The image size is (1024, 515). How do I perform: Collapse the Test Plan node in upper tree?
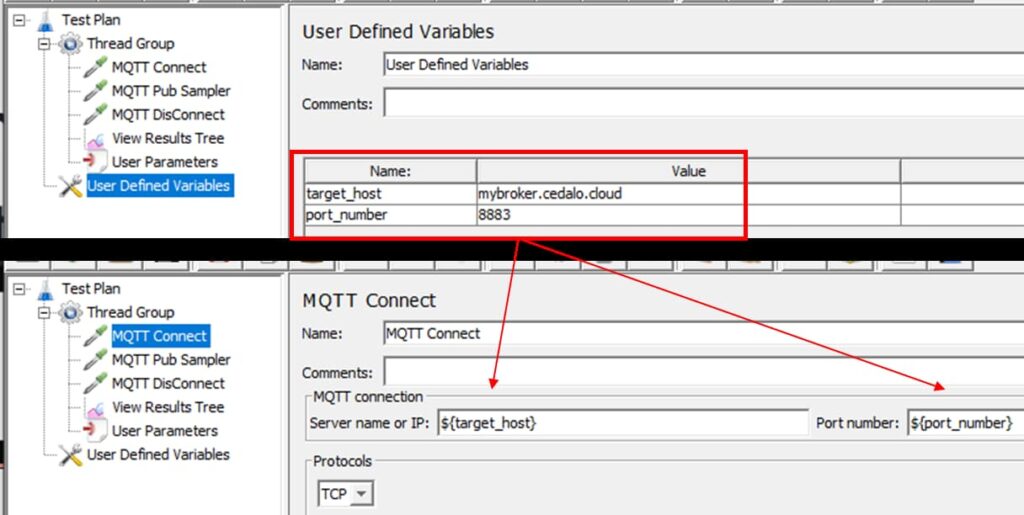pos(18,20)
